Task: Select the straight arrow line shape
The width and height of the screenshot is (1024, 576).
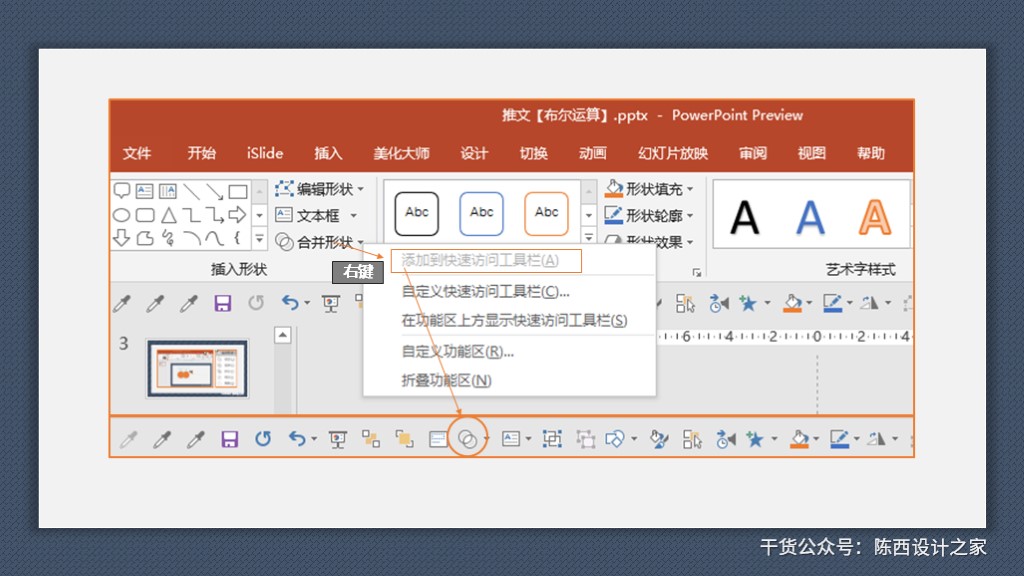Action: pos(215,191)
